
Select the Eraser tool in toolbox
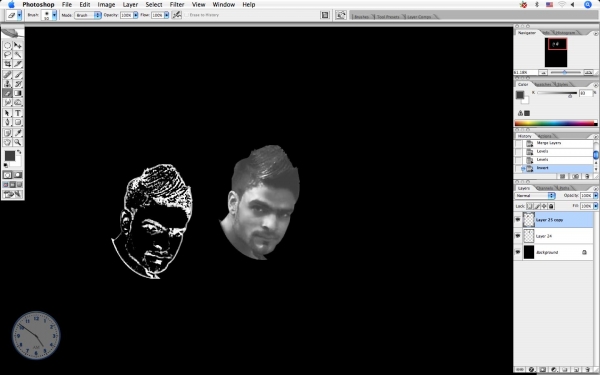(7, 93)
